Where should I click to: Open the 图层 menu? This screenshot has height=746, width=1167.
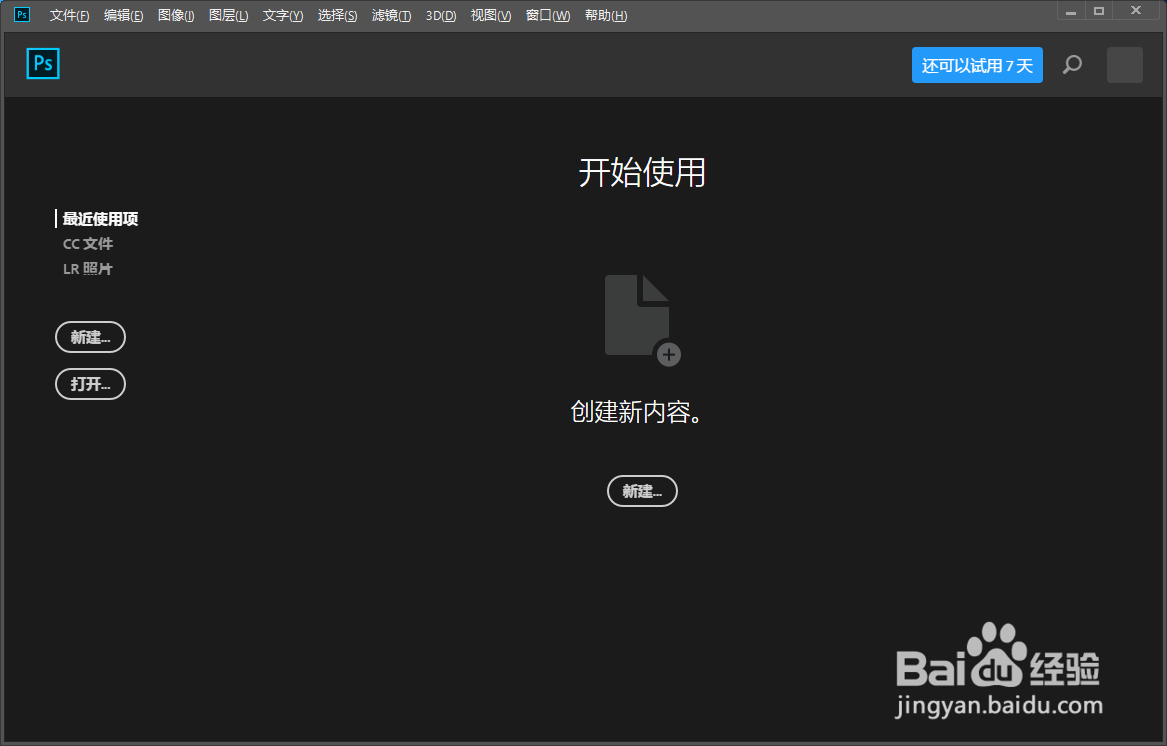point(228,15)
